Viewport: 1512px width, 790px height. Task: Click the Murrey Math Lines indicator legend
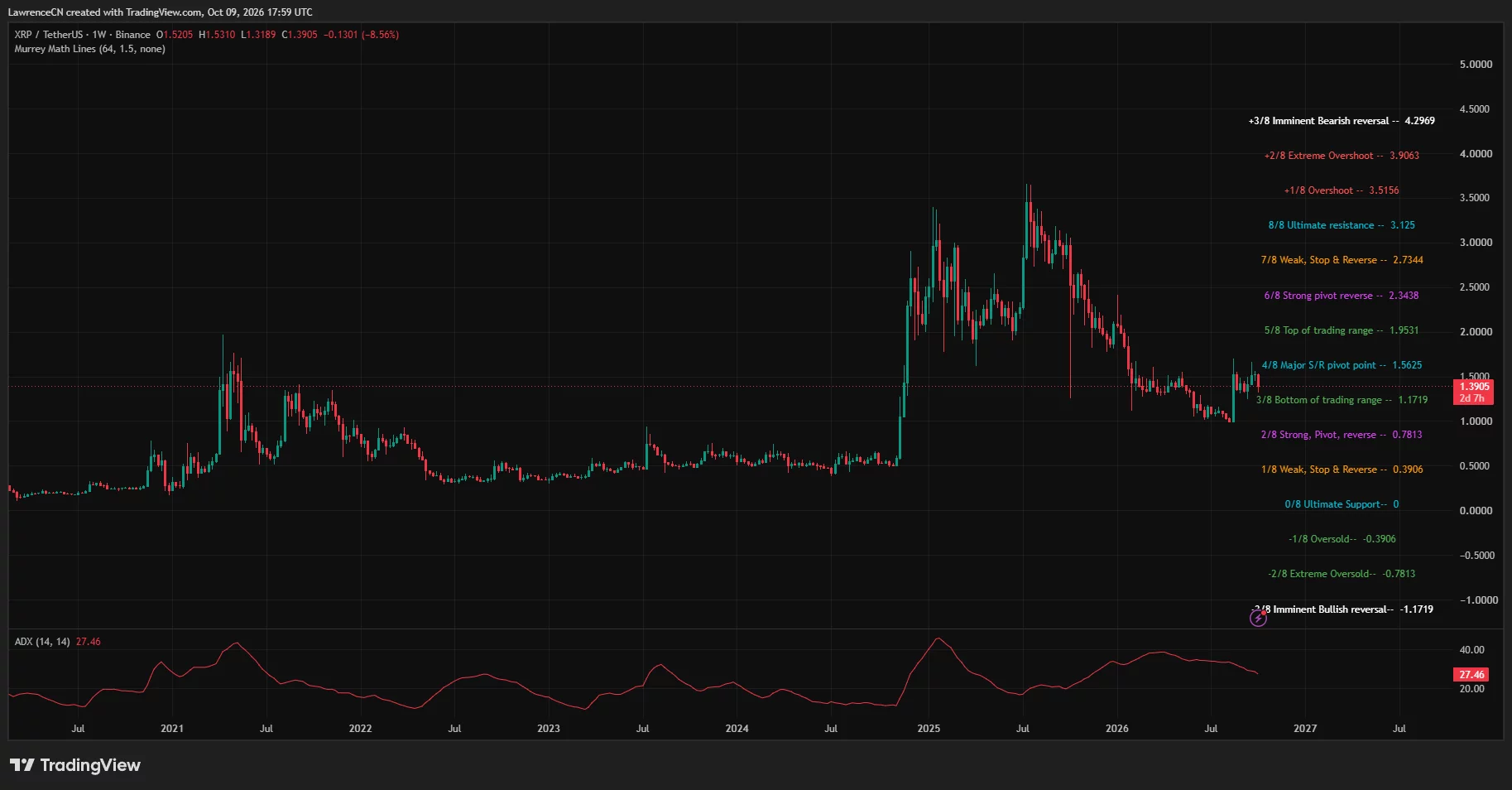click(89, 49)
